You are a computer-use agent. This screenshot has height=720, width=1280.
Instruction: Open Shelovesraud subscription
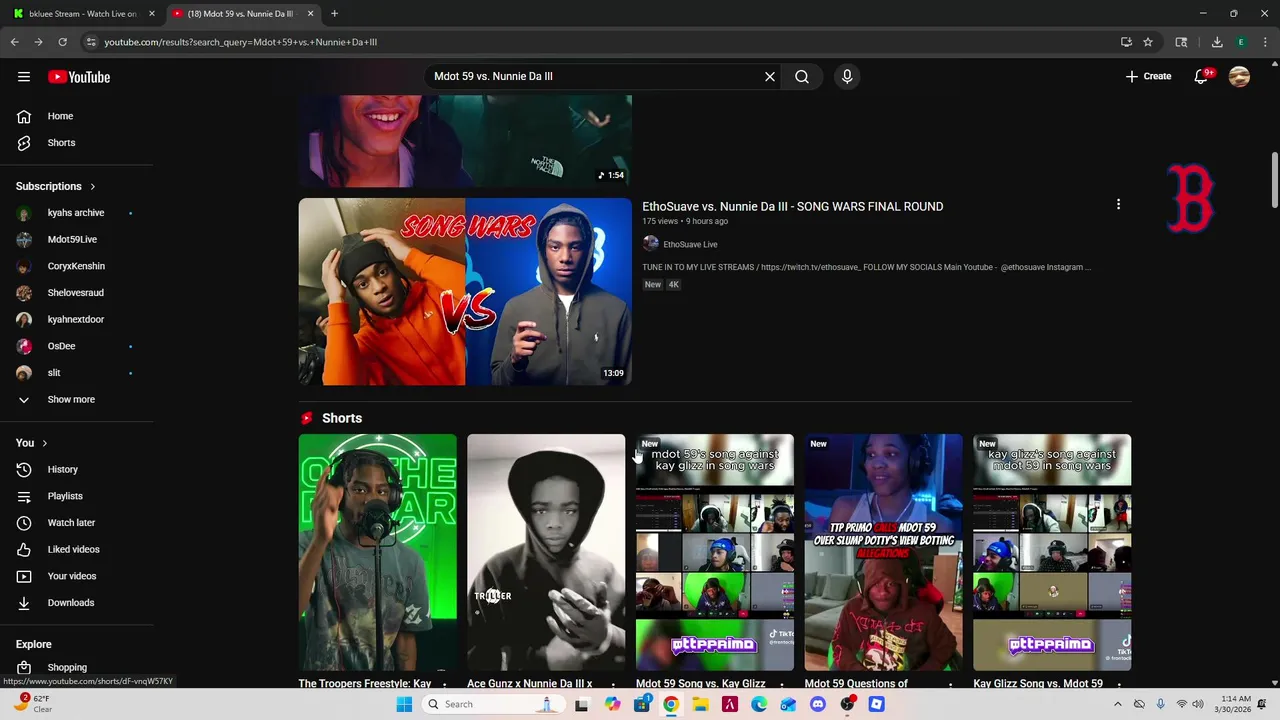[x=76, y=293]
